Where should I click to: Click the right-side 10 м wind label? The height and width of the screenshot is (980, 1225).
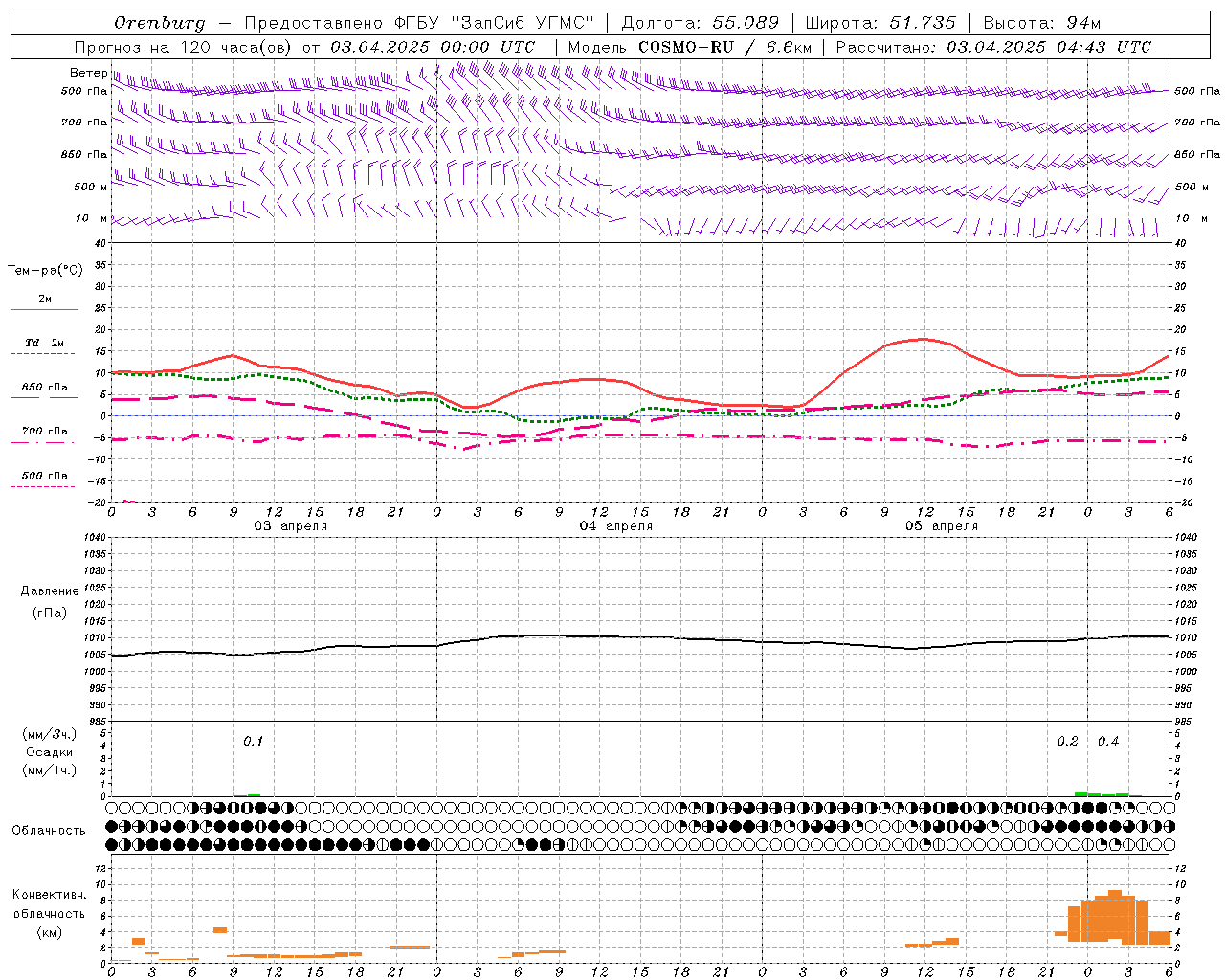(1192, 218)
